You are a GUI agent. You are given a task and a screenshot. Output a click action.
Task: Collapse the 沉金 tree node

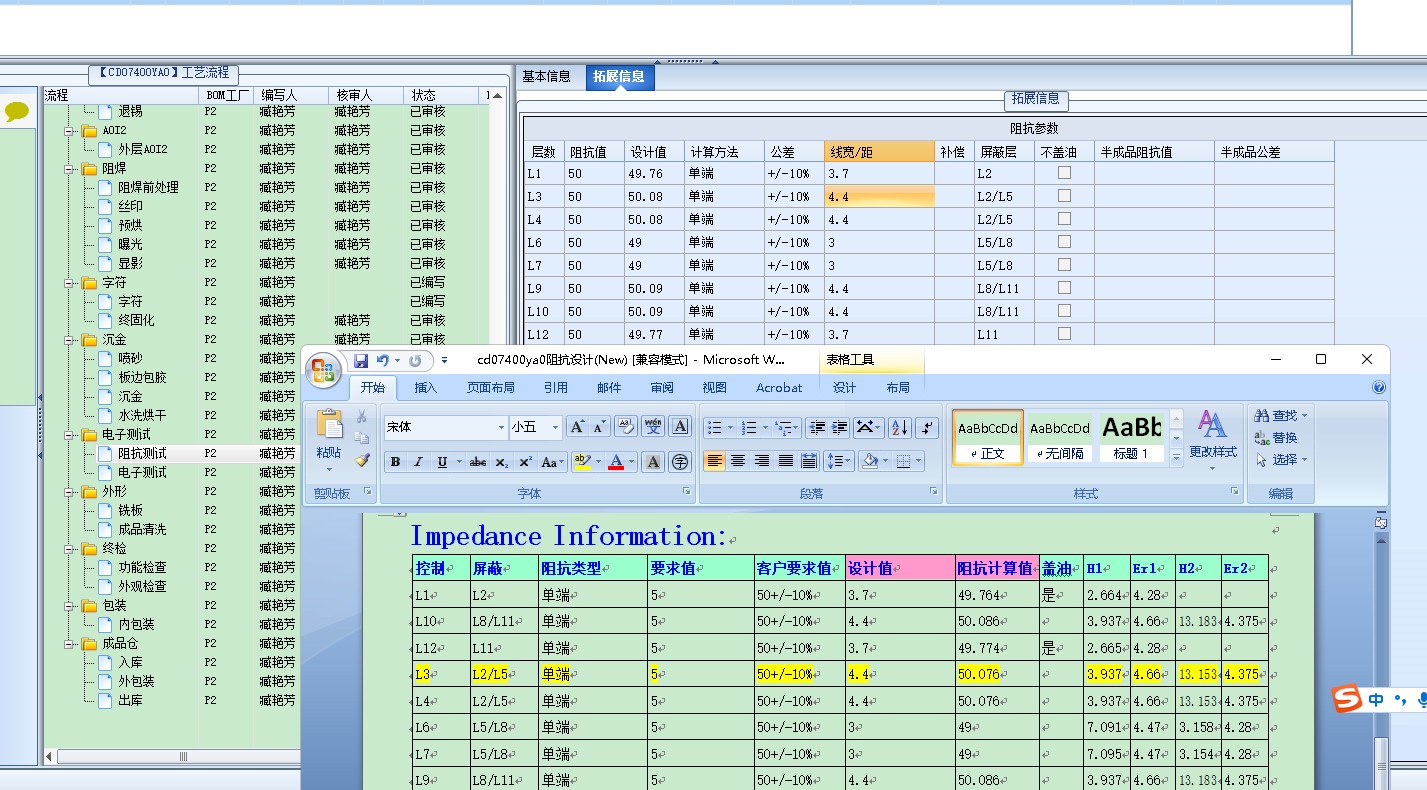coord(70,340)
